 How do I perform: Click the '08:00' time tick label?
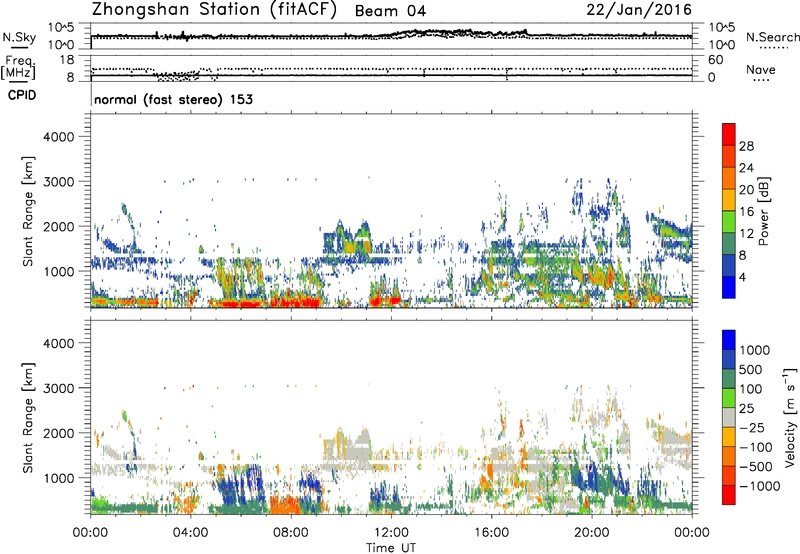click(291, 533)
